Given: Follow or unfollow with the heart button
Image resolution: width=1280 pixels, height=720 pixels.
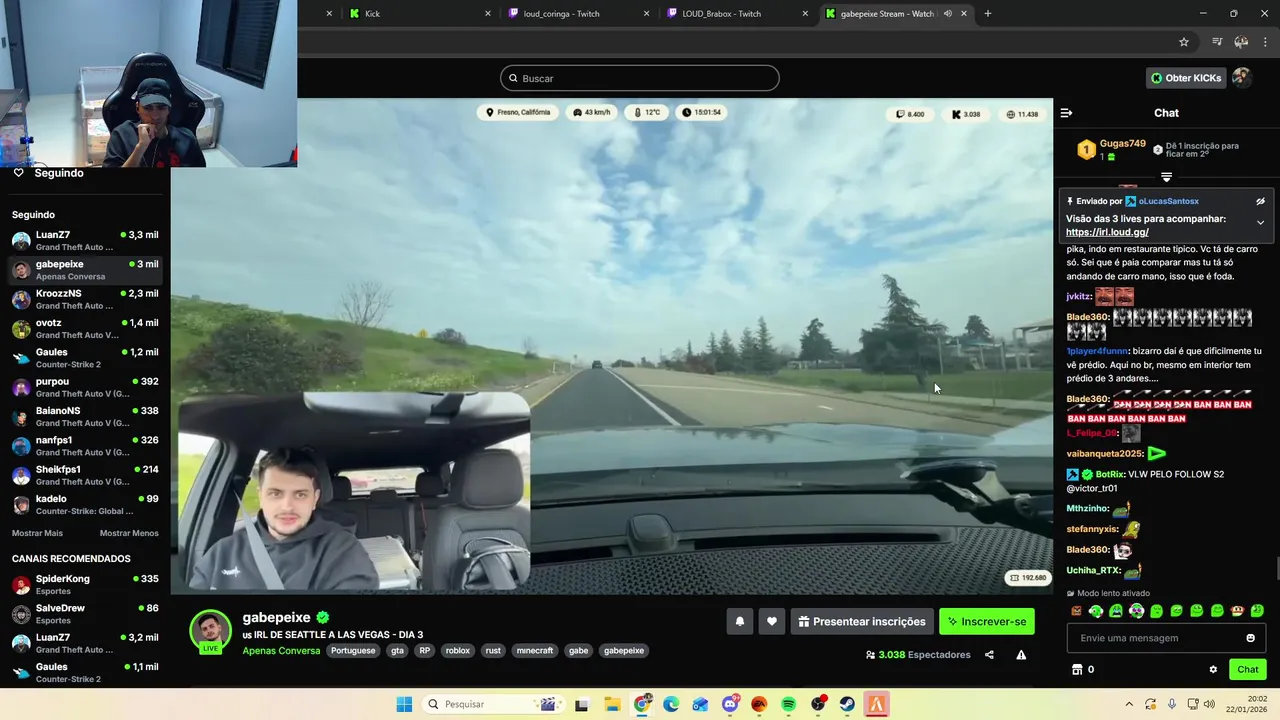Looking at the screenshot, I should (771, 621).
